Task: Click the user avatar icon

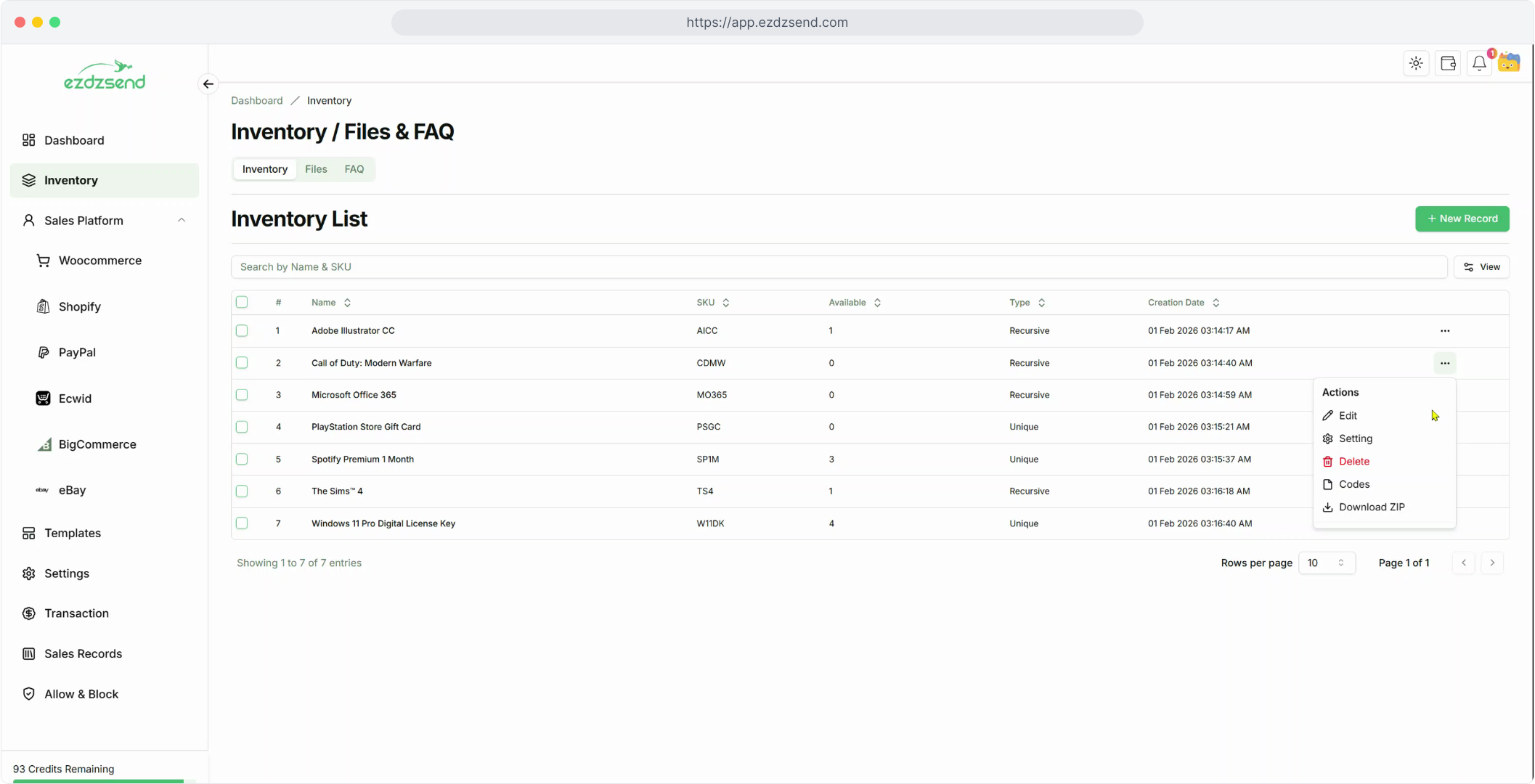Action: 1509,63
